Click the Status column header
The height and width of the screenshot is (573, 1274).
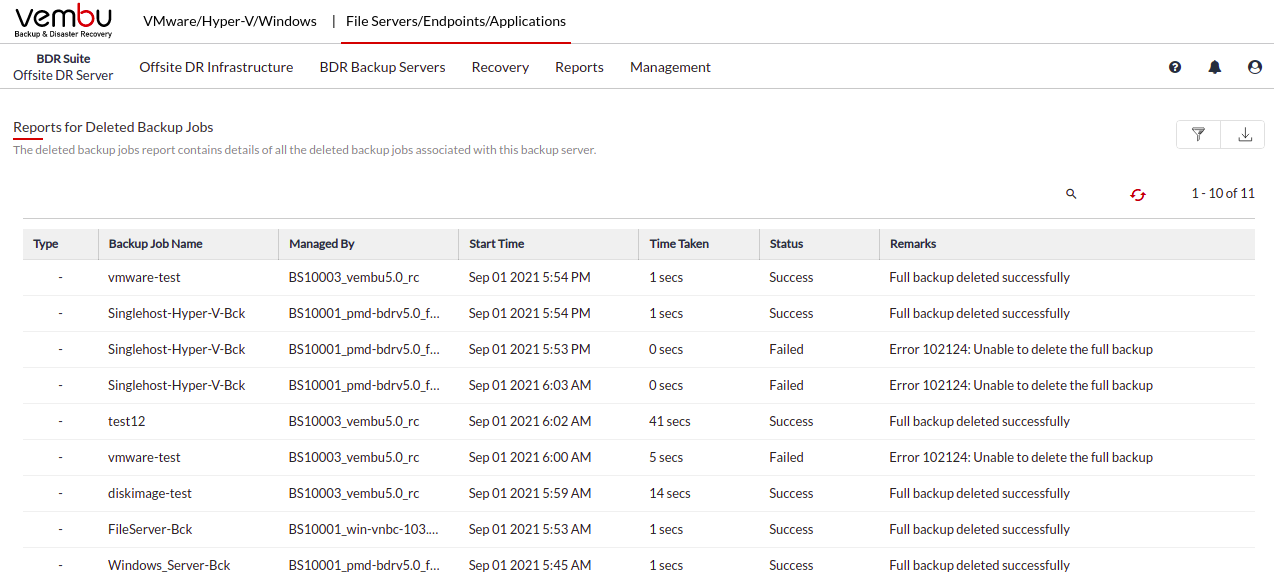tap(787, 244)
